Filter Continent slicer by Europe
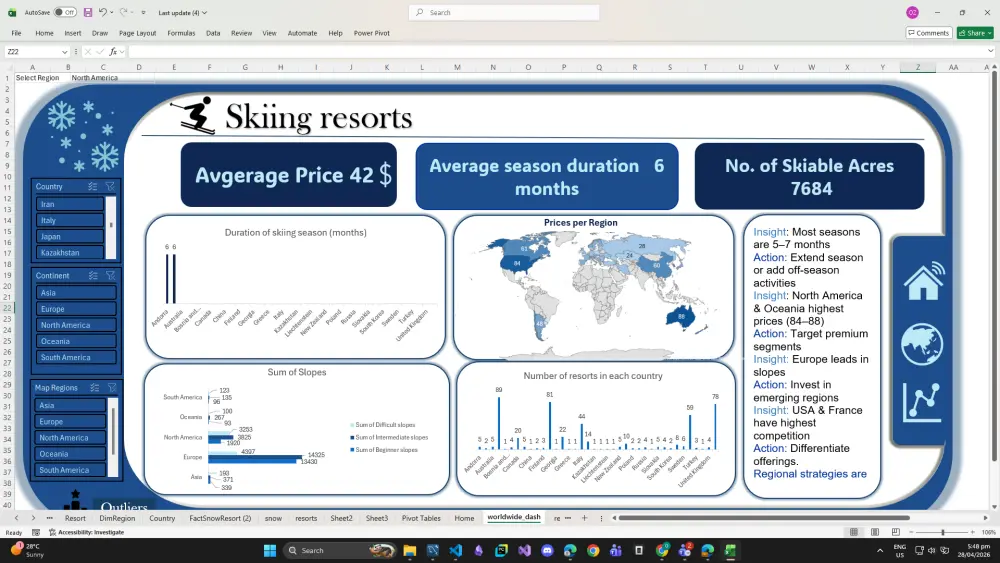This screenshot has height=563, width=1000. pyautogui.click(x=76, y=309)
